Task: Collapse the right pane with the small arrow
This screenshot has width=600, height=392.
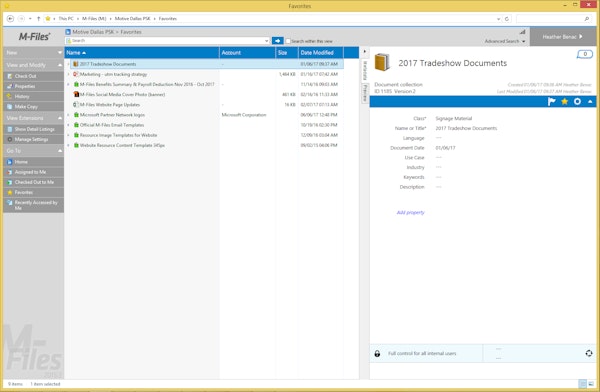Action: click(364, 51)
